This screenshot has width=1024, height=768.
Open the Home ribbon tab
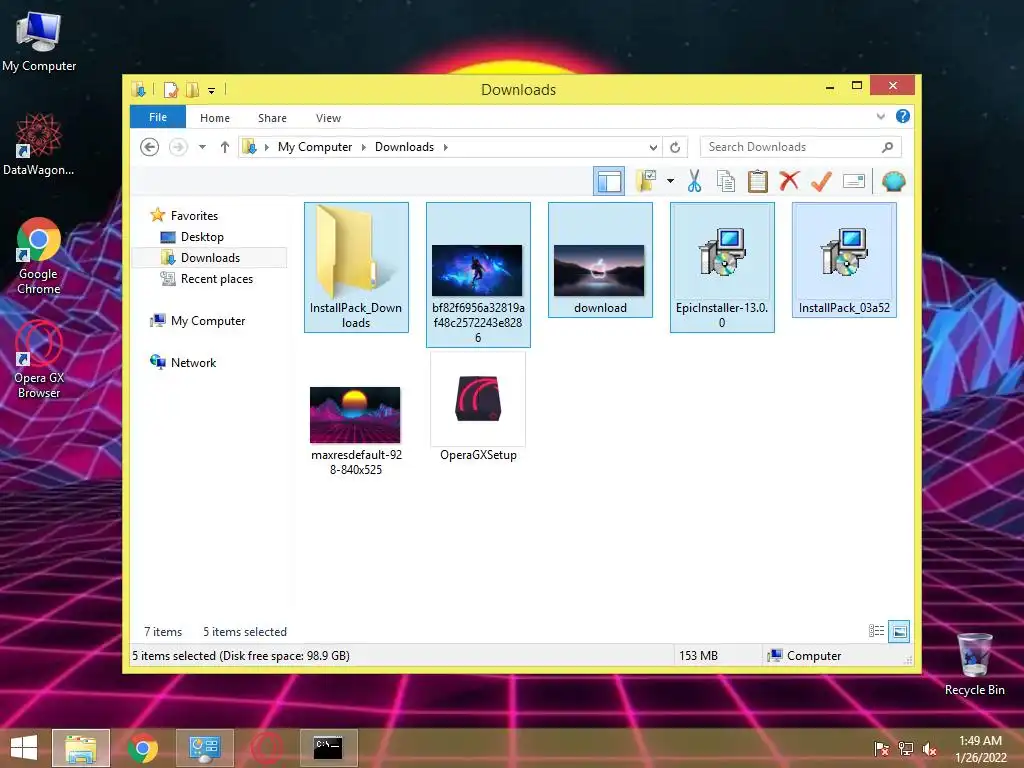[x=215, y=118]
